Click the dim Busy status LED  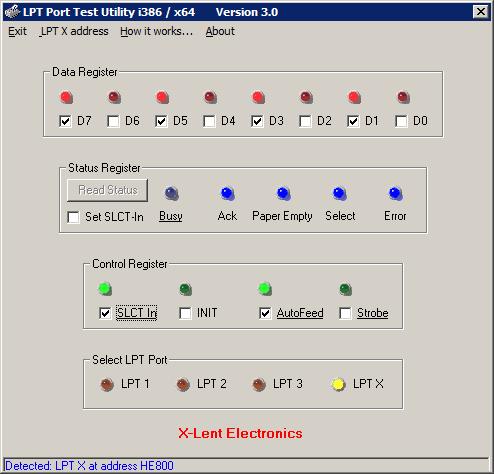(172, 193)
